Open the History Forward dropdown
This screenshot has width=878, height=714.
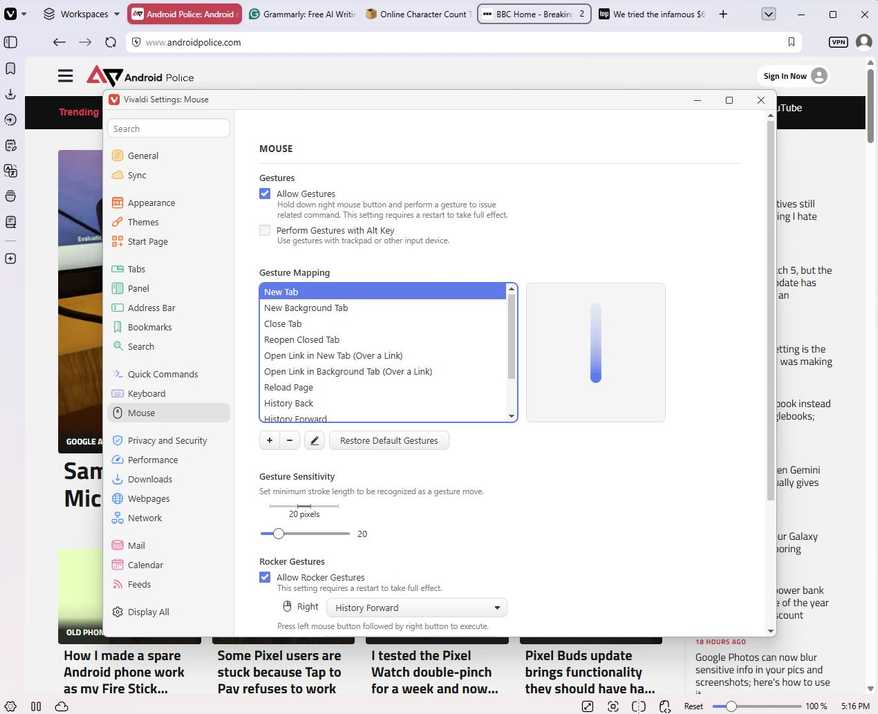tap(417, 608)
